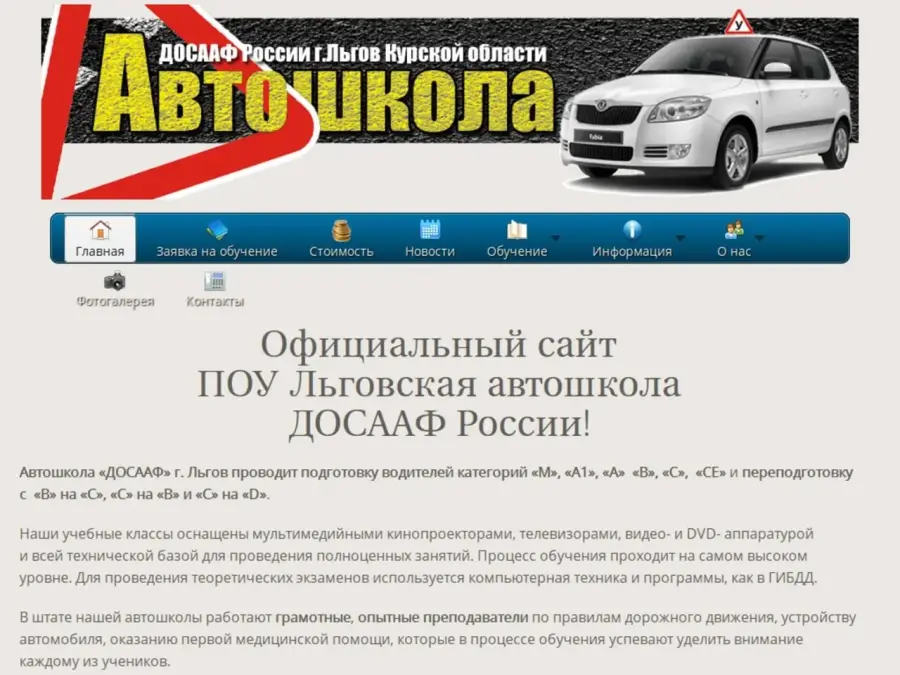Click the calendar icon above Новости

[430, 230]
